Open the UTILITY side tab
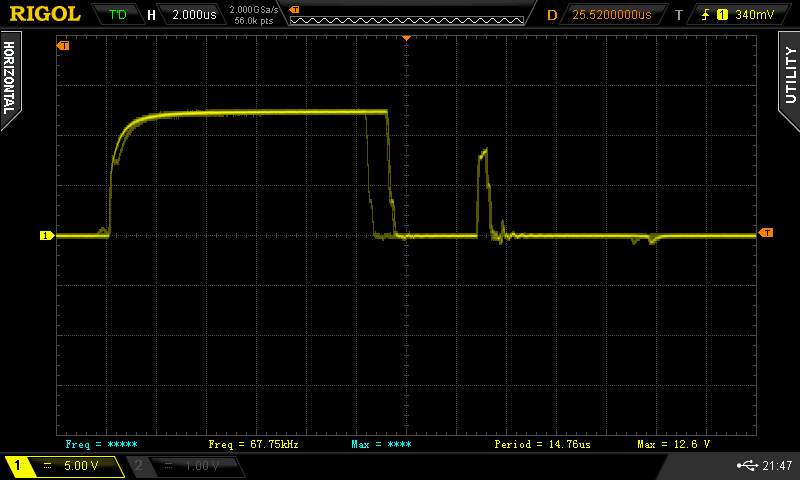The width and height of the screenshot is (800, 480). 789,75
